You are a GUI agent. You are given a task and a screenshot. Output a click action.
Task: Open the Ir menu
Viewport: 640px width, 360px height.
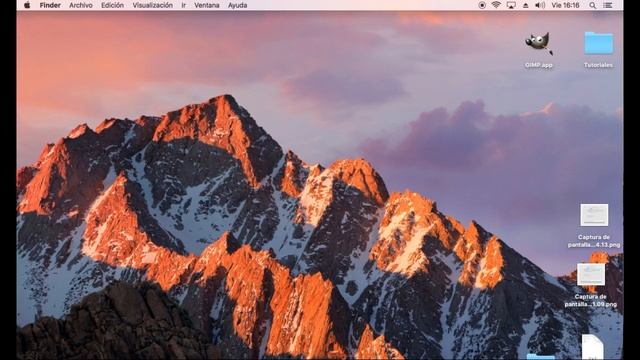[x=184, y=5]
